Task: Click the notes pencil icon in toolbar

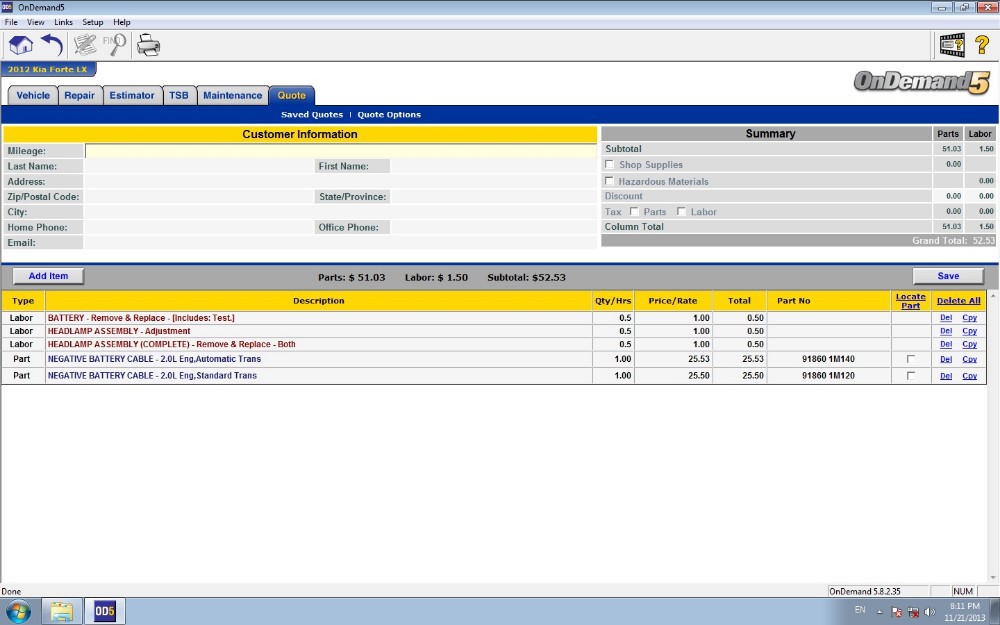Action: click(x=85, y=45)
